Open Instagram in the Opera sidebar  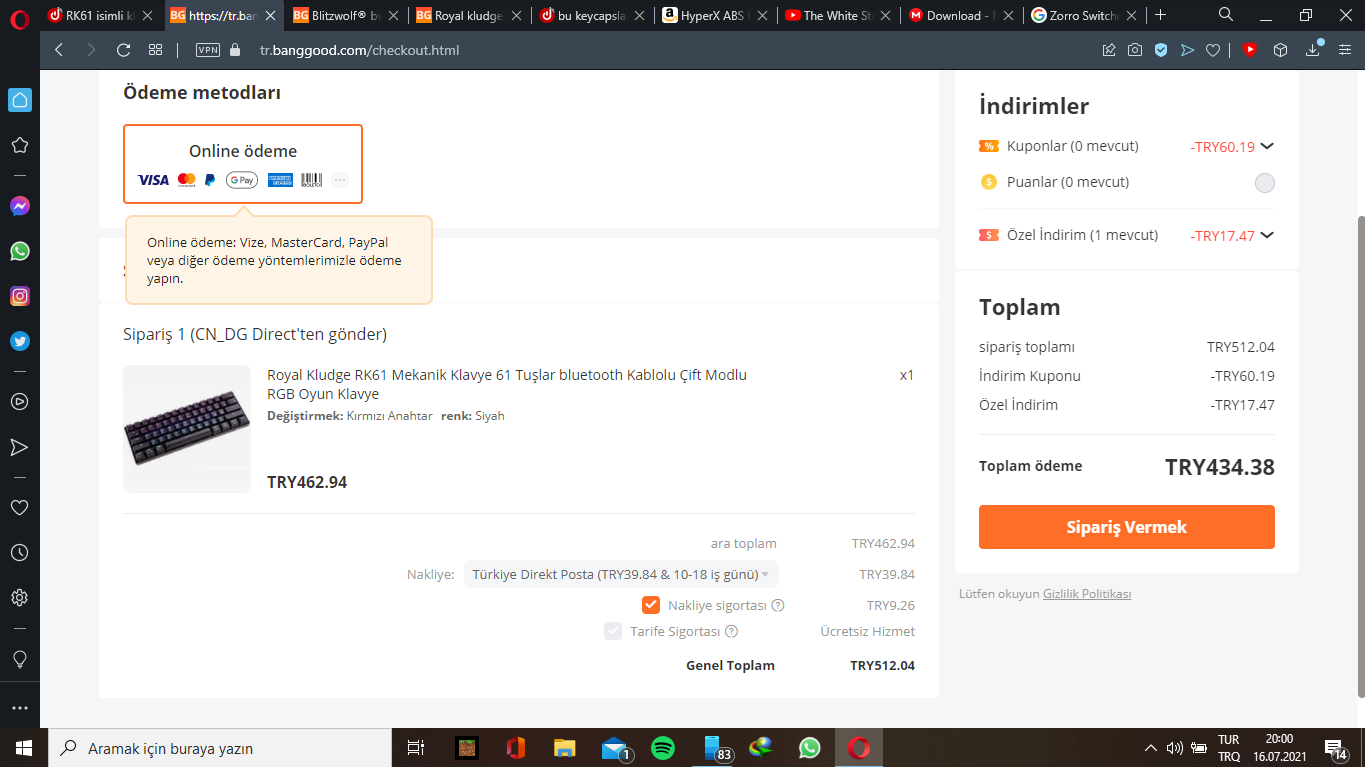[19, 296]
